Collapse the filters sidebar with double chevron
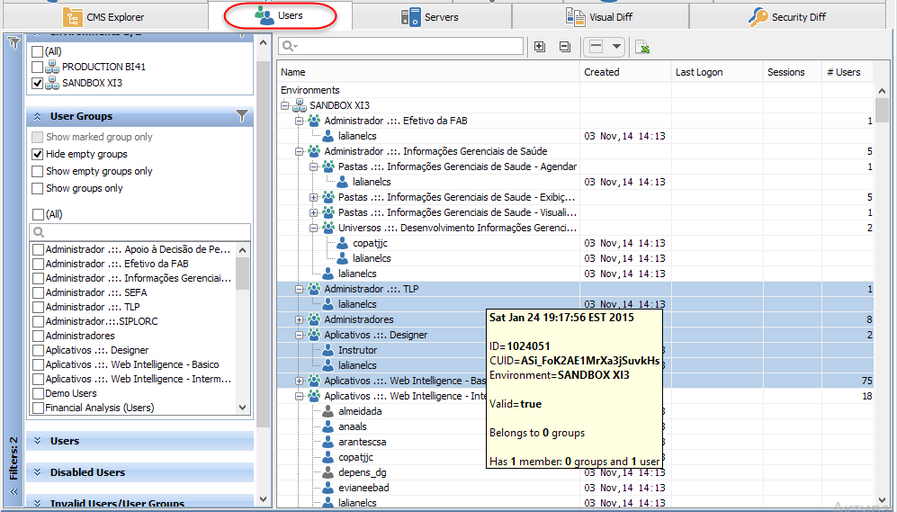This screenshot has width=897, height=512. [14, 491]
